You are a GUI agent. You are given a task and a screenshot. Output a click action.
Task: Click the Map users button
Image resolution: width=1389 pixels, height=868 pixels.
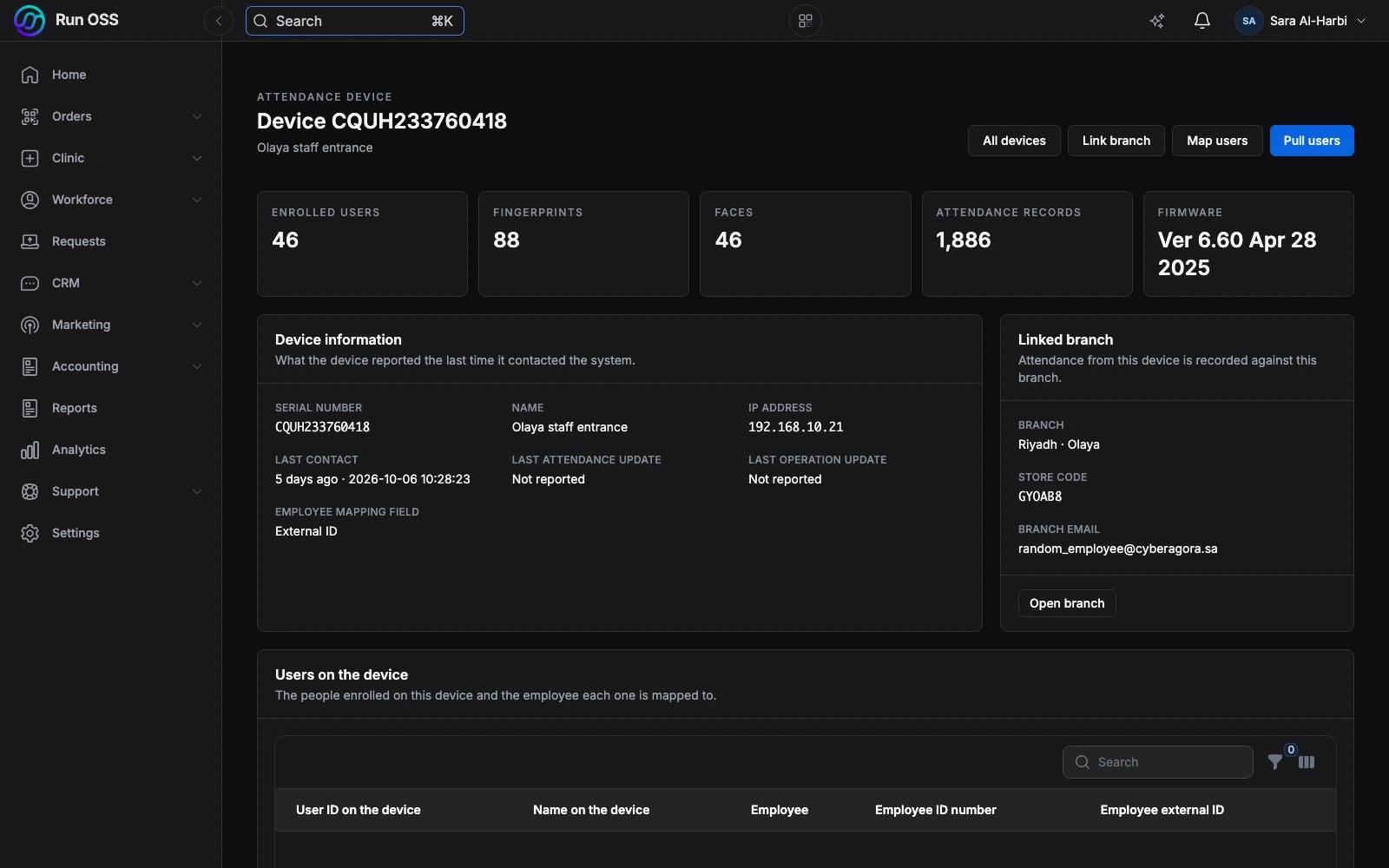(1217, 141)
